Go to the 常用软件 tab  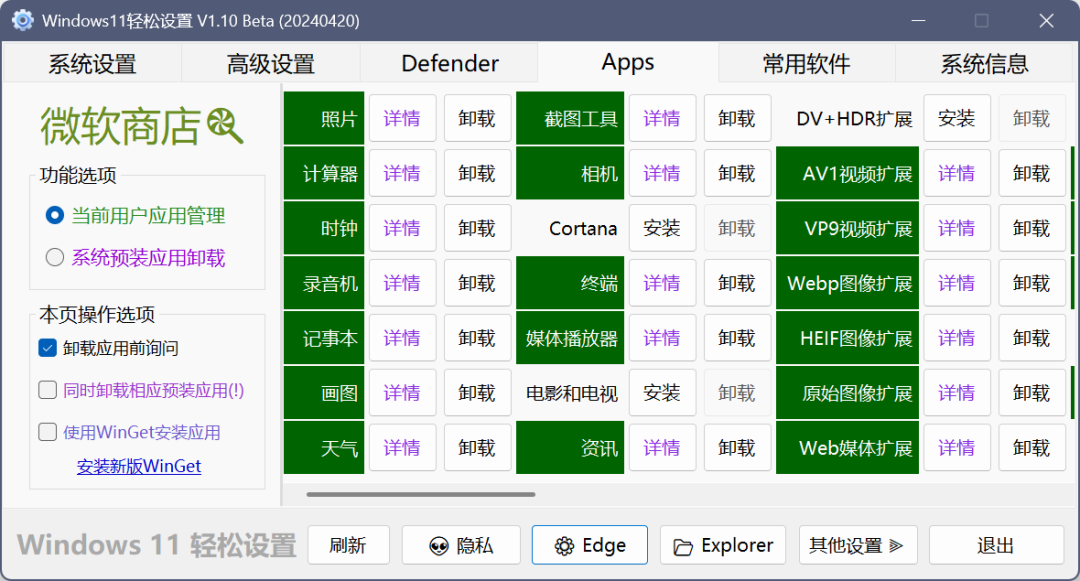point(807,63)
